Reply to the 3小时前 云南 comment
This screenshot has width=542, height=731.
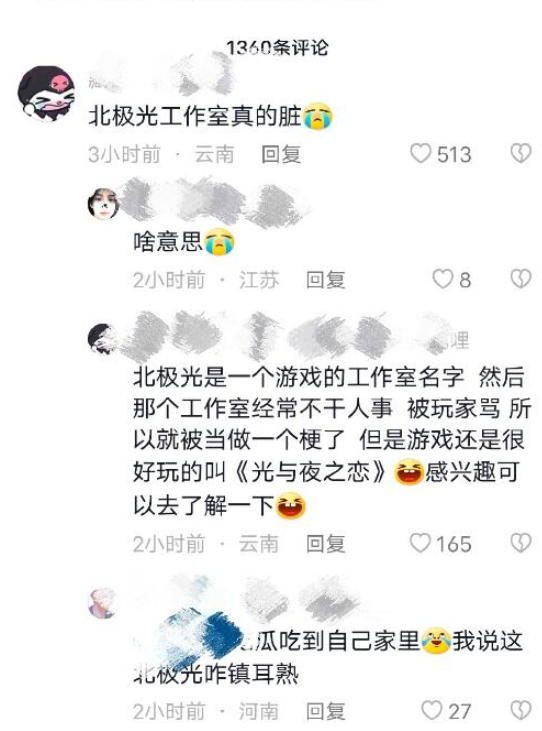[281, 154]
